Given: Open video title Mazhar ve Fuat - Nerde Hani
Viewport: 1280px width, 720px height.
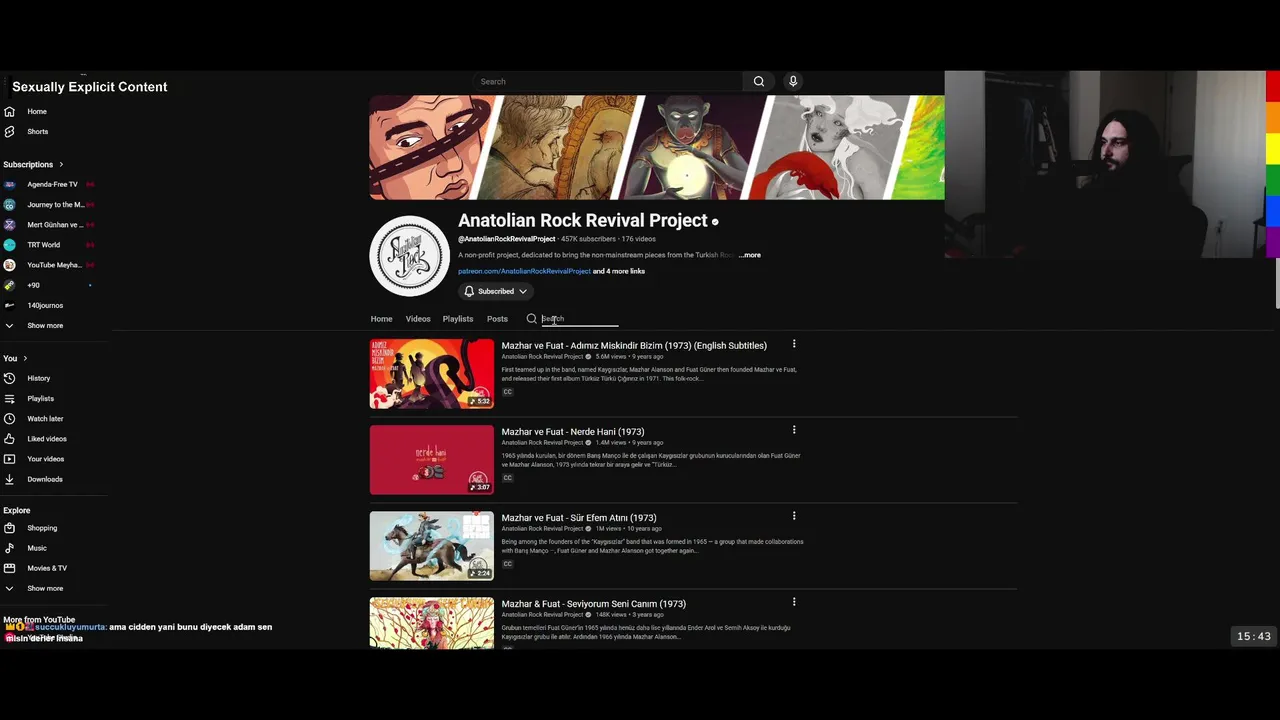Looking at the screenshot, I should pyautogui.click(x=573, y=432).
